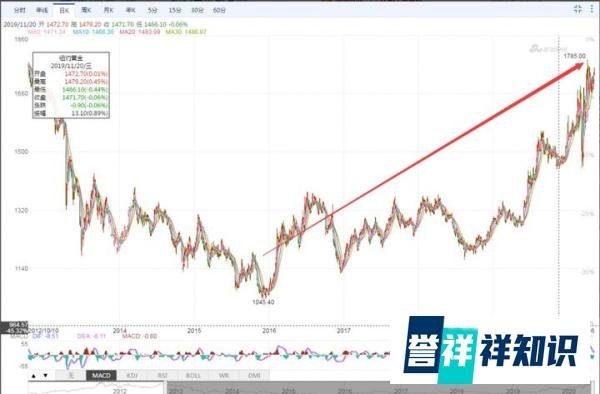Select the 无 no-indicator button
Screen dimensions: 600x394
coord(71,376)
